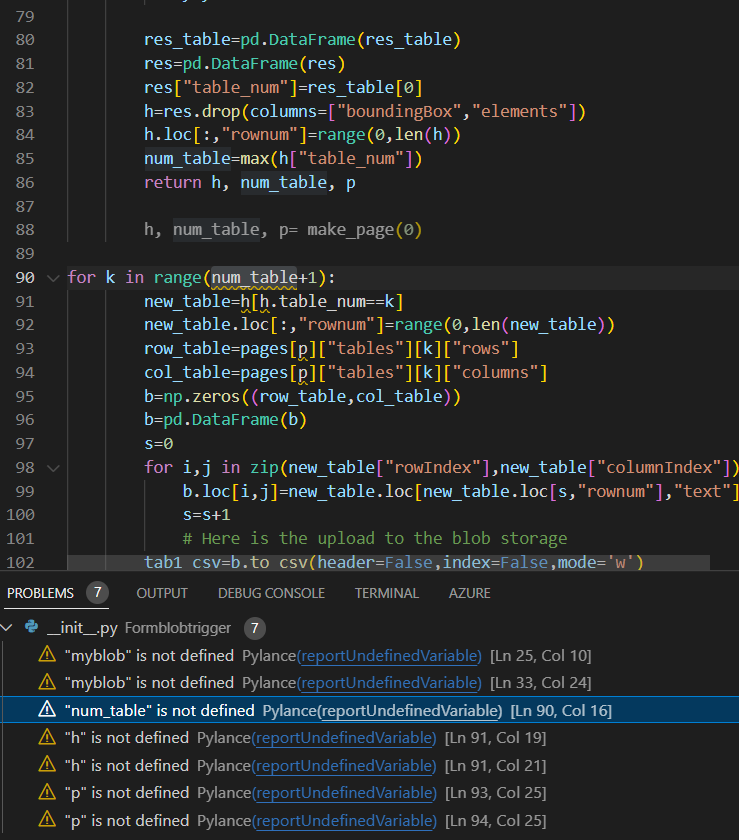Click "num_table=max" on line 85
The image size is (739, 840).
[x=206, y=159]
